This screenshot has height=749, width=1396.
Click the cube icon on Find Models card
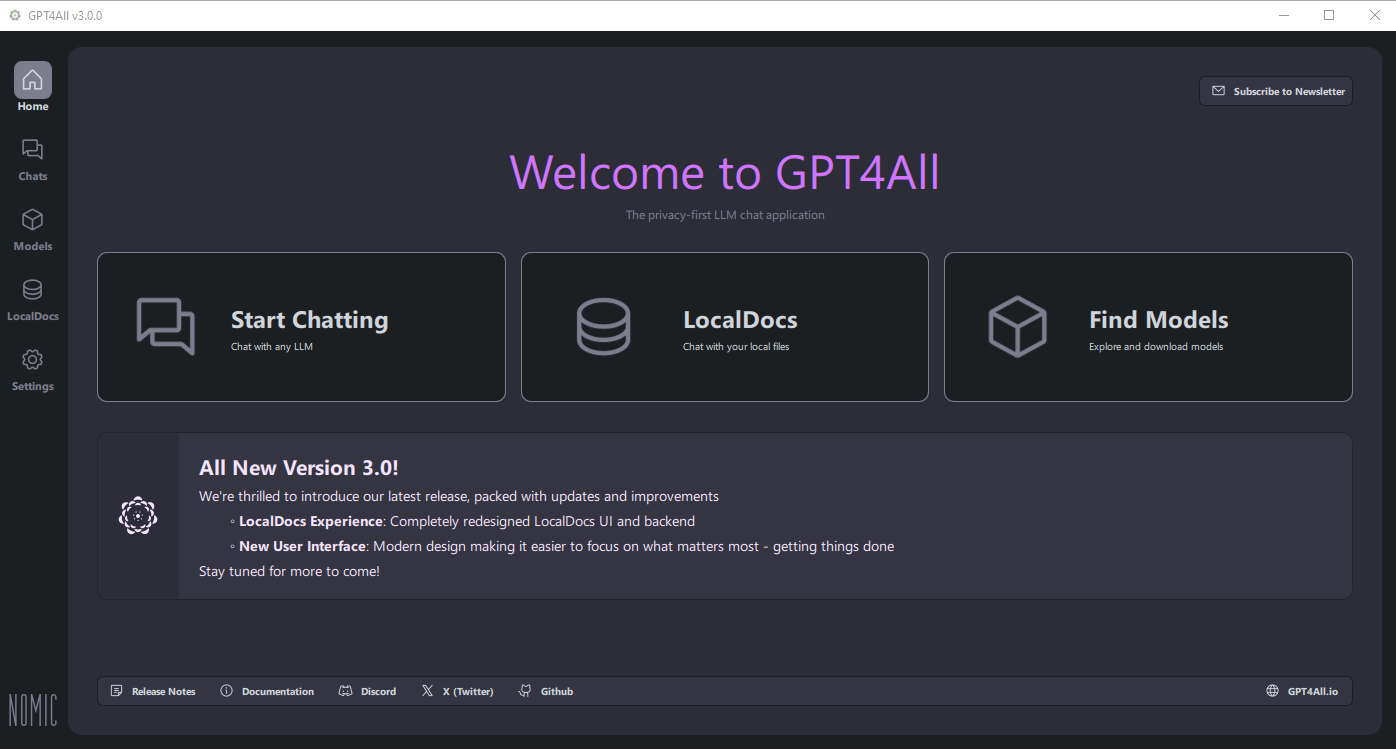pyautogui.click(x=1017, y=326)
